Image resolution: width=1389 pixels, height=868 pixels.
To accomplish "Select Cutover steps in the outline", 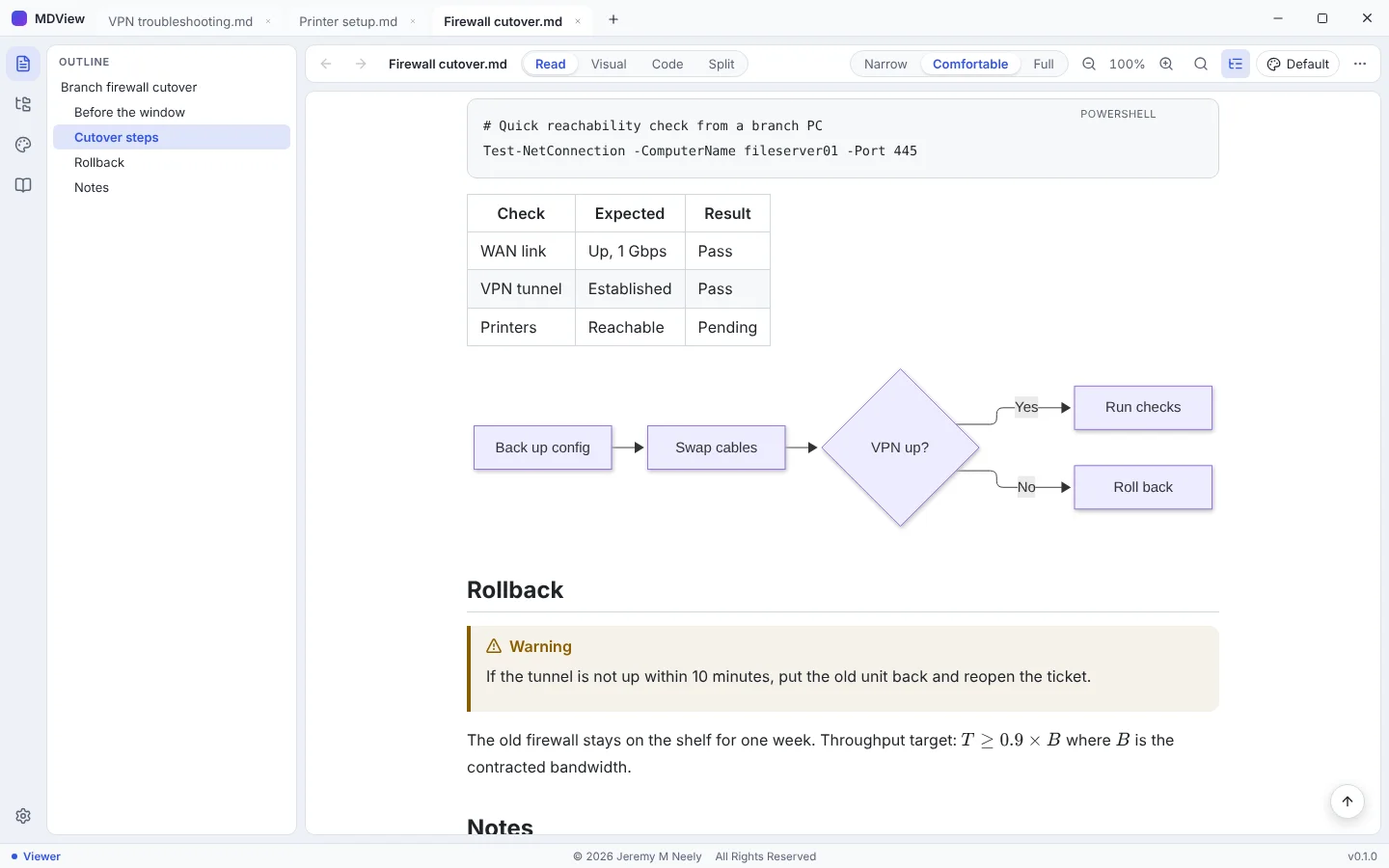I will (172, 138).
